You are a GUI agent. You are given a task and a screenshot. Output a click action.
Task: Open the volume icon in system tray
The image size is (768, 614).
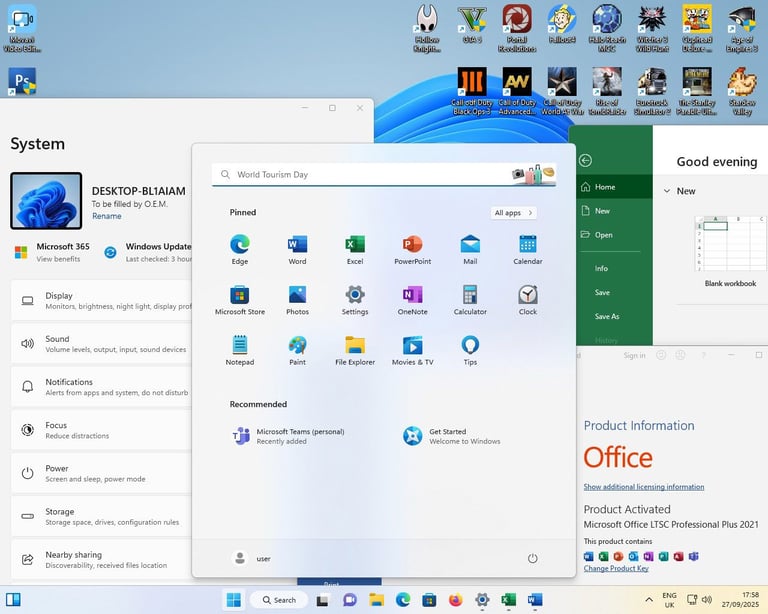coord(706,599)
